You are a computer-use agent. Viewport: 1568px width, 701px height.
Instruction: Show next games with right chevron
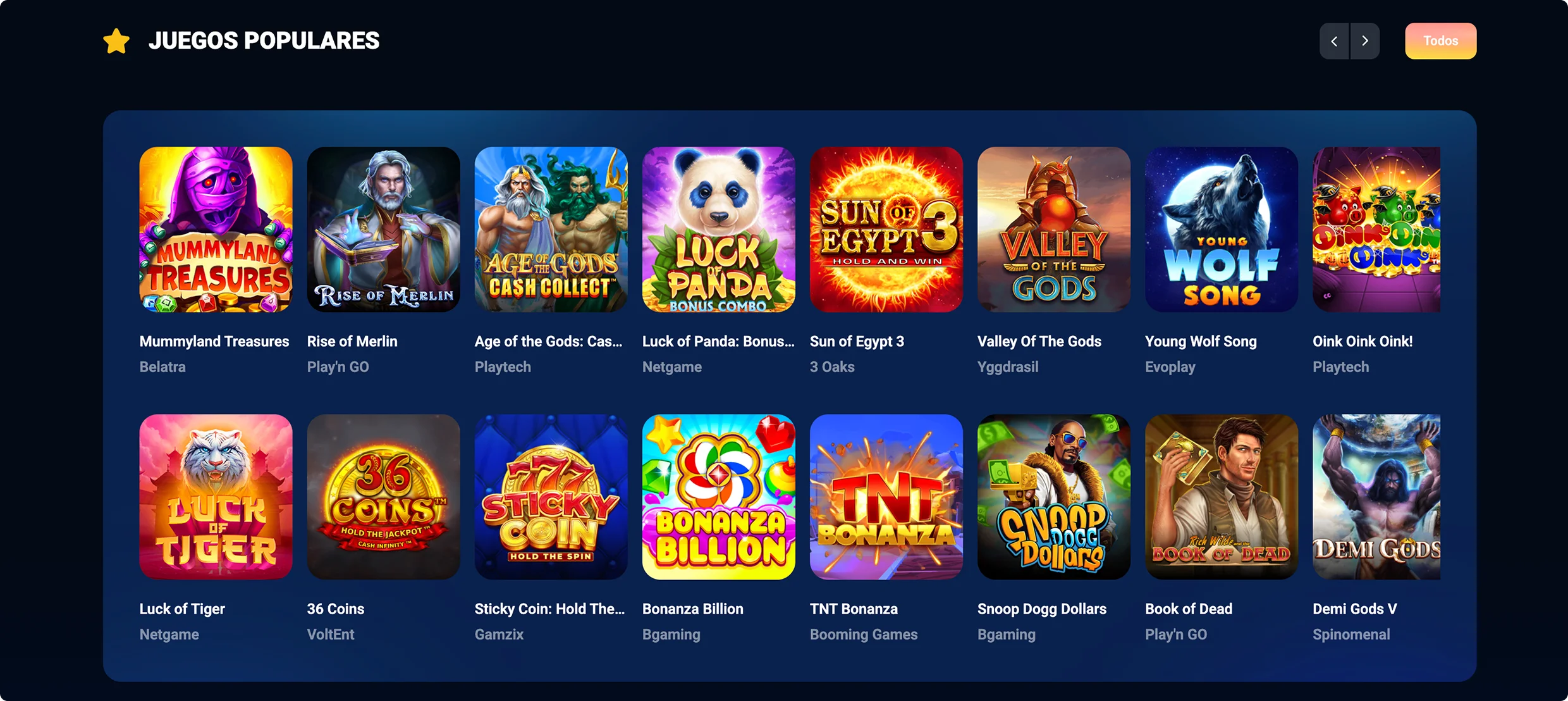[x=1365, y=41]
